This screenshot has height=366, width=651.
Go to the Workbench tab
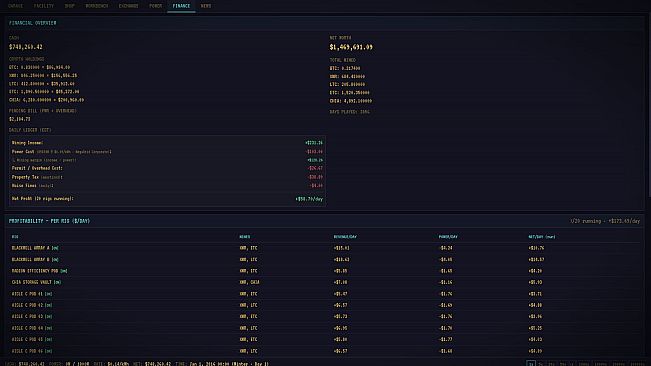(97, 6)
